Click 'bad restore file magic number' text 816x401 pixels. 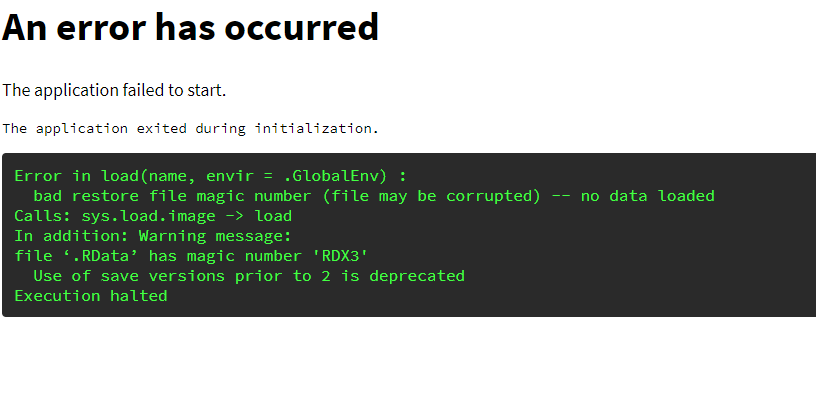point(173,196)
